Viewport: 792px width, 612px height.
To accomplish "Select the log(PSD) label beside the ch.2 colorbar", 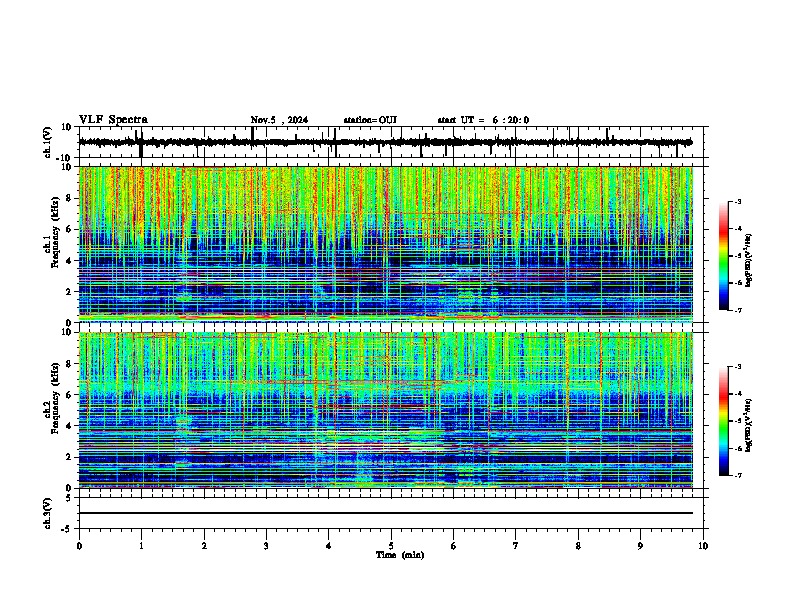I will coord(749,425).
